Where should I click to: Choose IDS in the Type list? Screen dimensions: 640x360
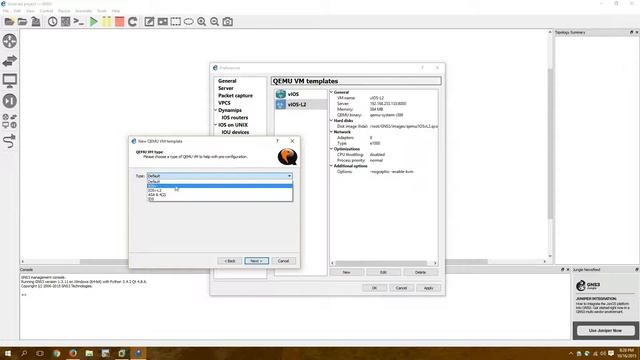(220, 199)
